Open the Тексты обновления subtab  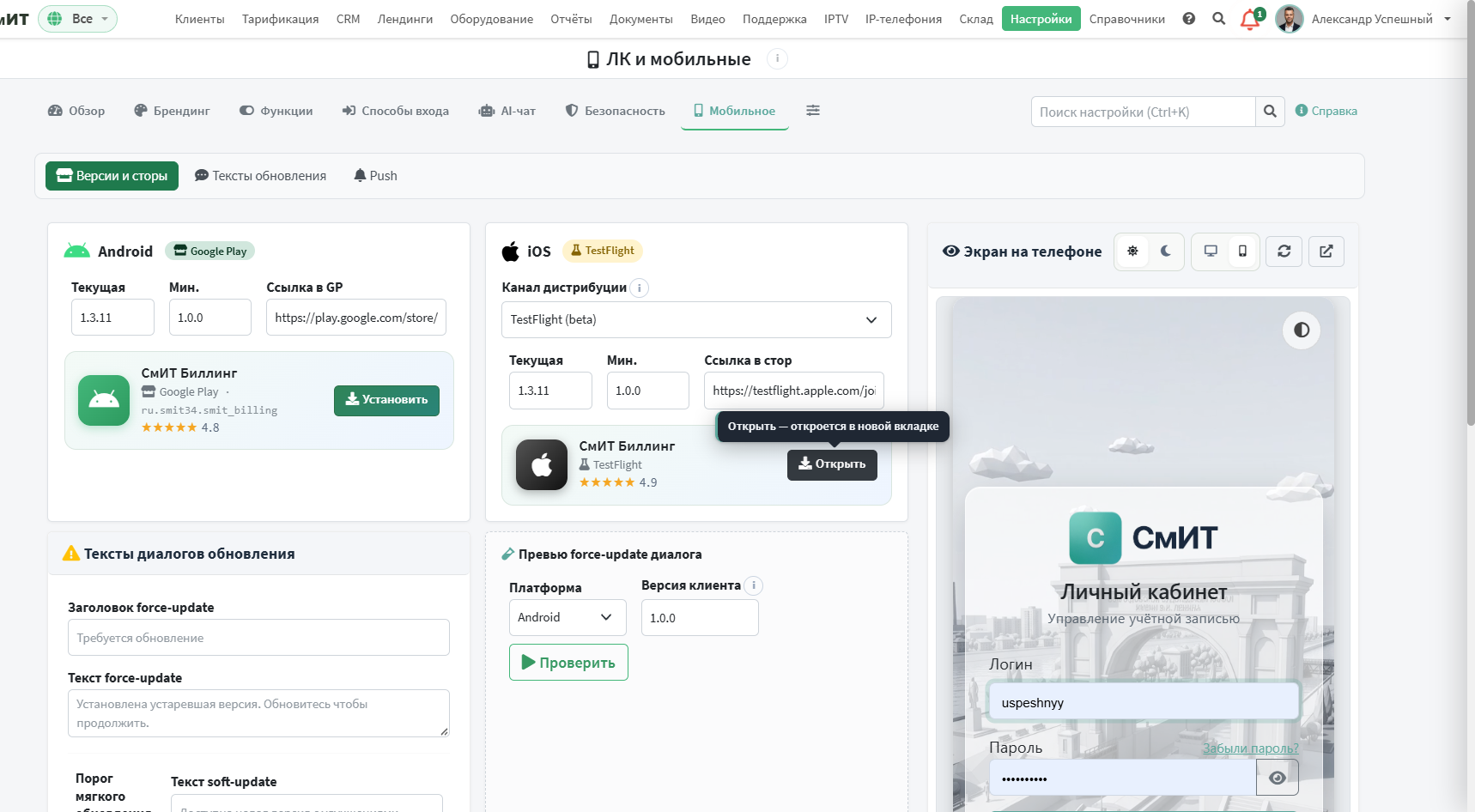260,176
